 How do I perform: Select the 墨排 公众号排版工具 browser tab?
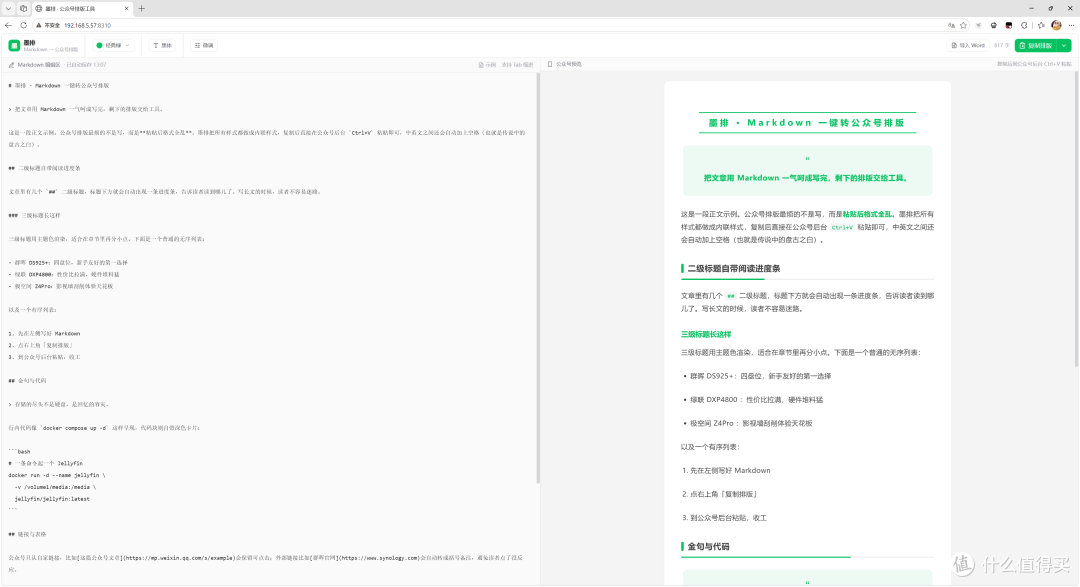point(81,8)
